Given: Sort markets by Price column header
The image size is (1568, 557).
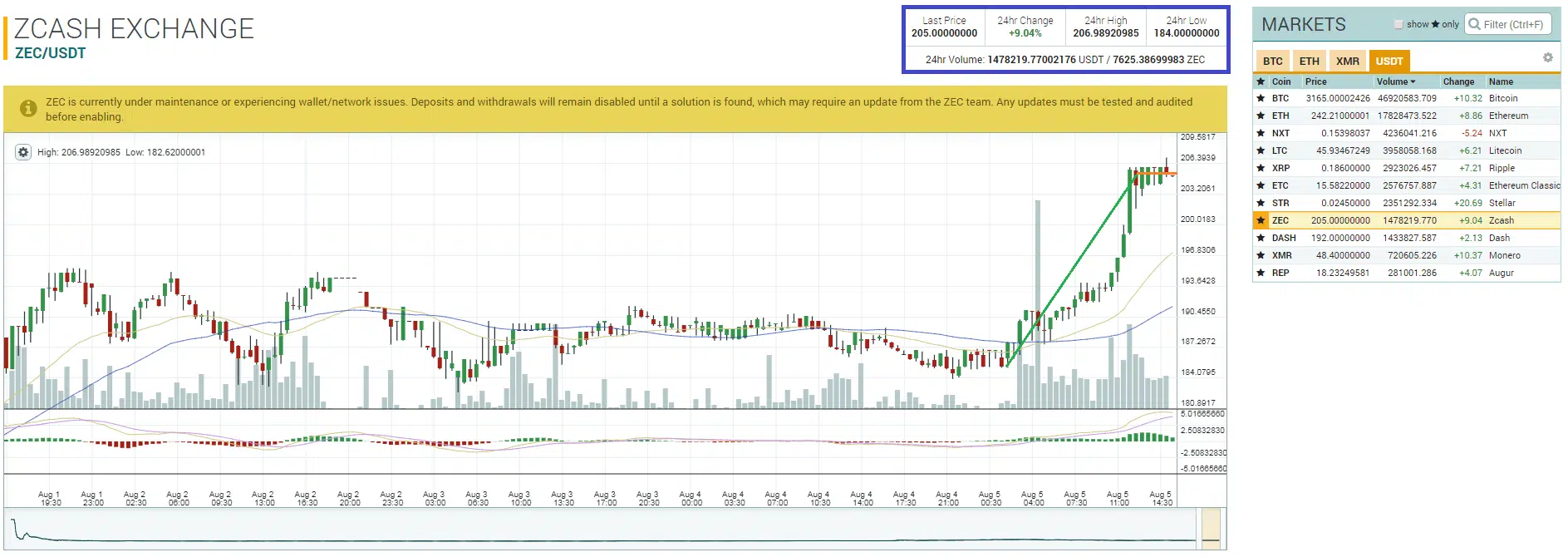Looking at the screenshot, I should pos(1315,81).
